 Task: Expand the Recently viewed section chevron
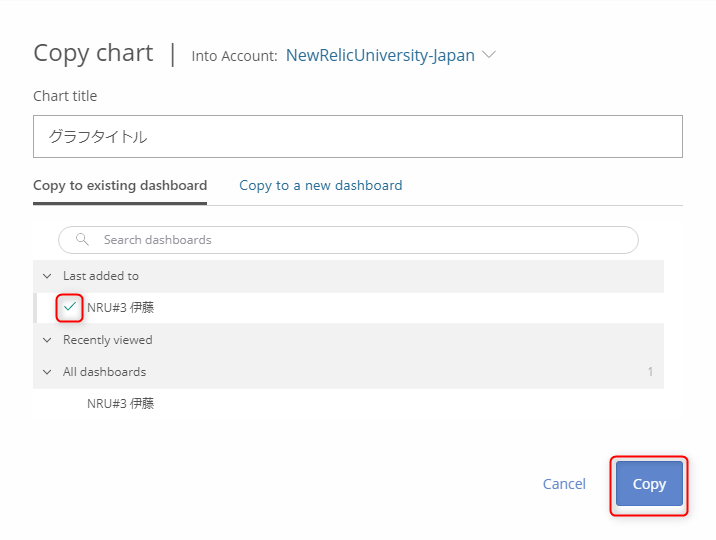(x=47, y=340)
